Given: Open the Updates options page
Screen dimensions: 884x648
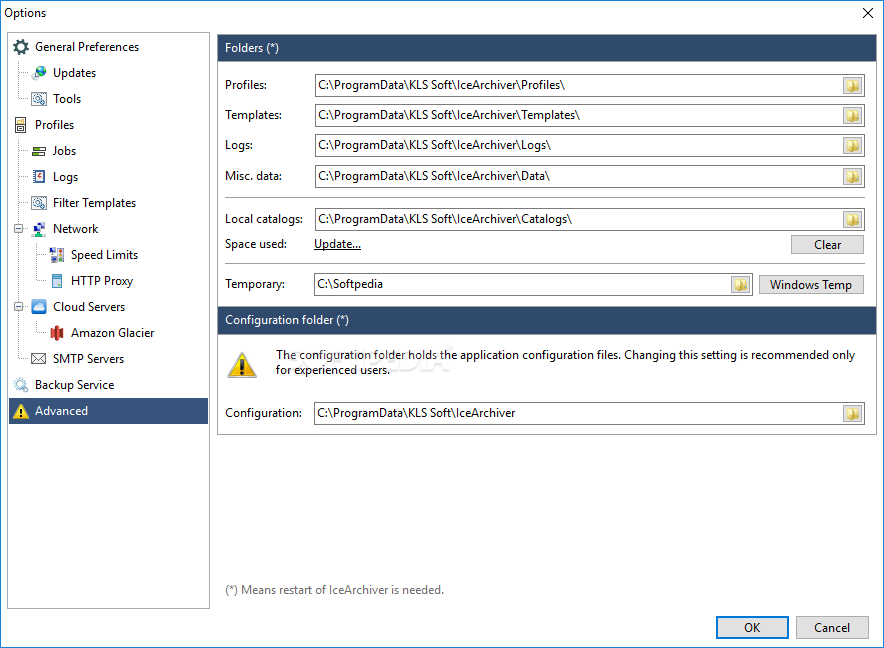Looking at the screenshot, I should coord(74,73).
